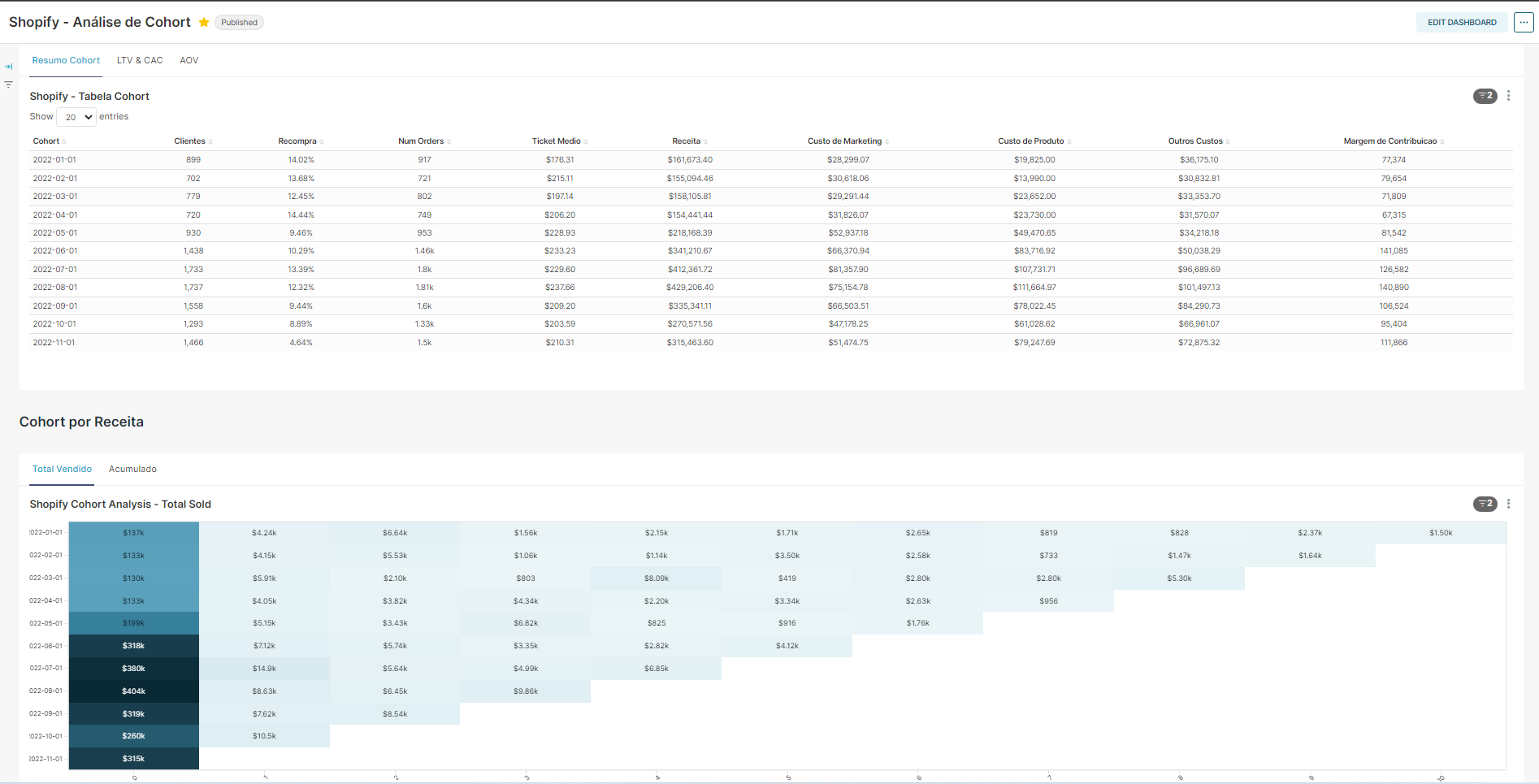This screenshot has height=784, width=1539.
Task: Select the Total Vendido tab
Action: coord(62,469)
